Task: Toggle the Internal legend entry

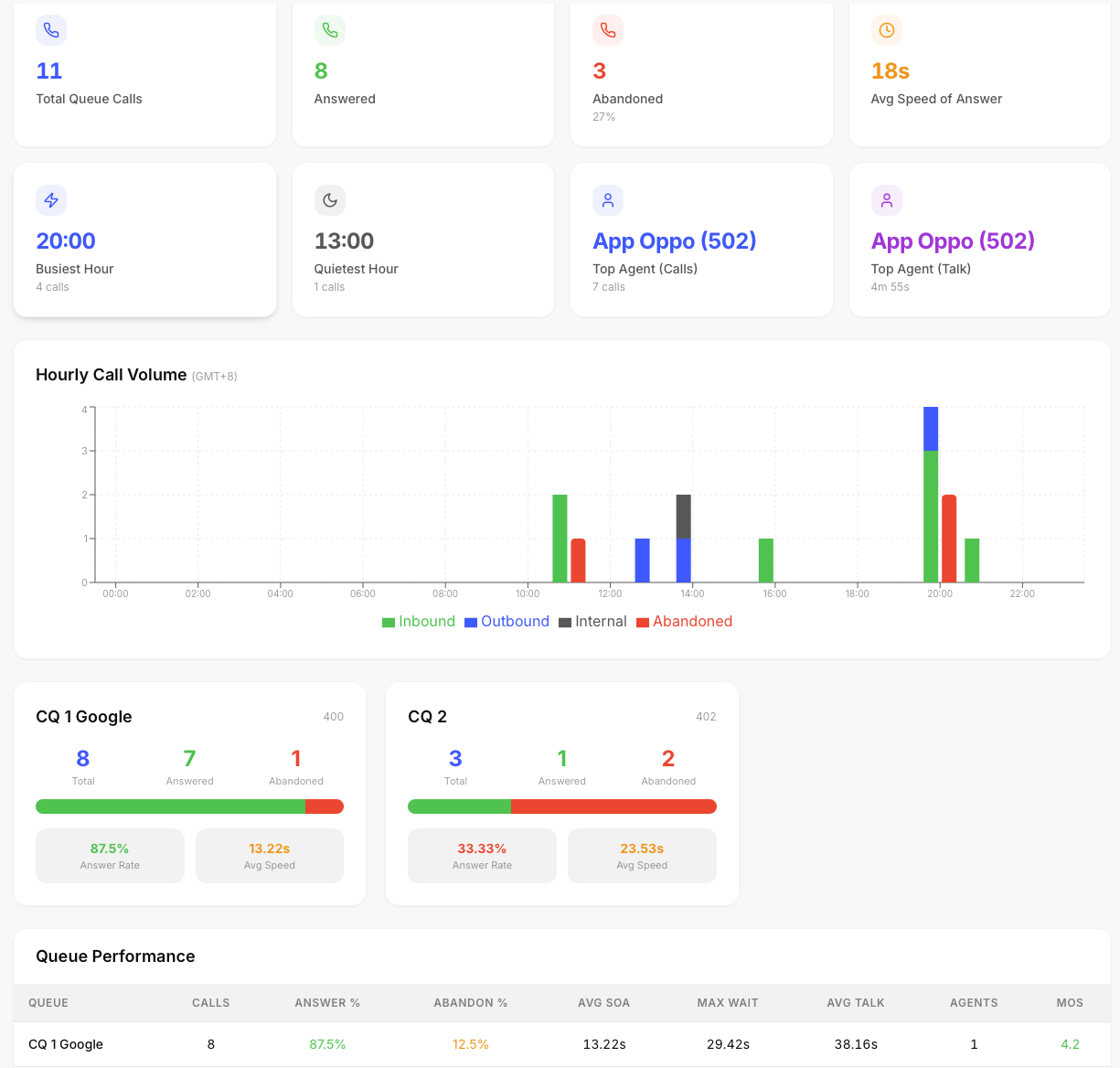Action: [x=592, y=621]
